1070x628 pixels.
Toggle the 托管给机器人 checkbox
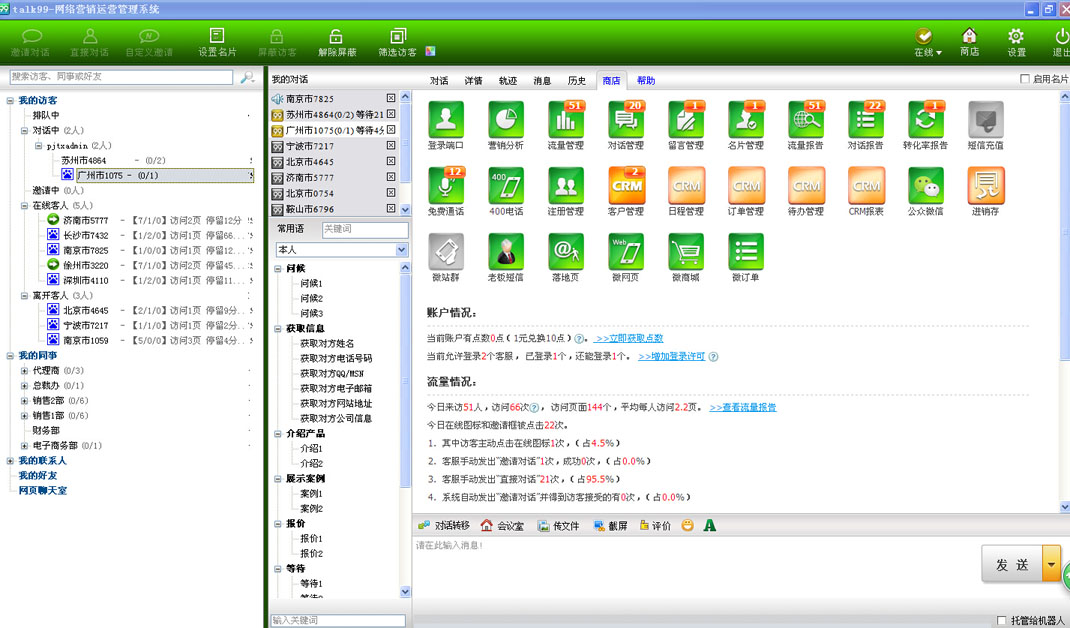(1002, 620)
